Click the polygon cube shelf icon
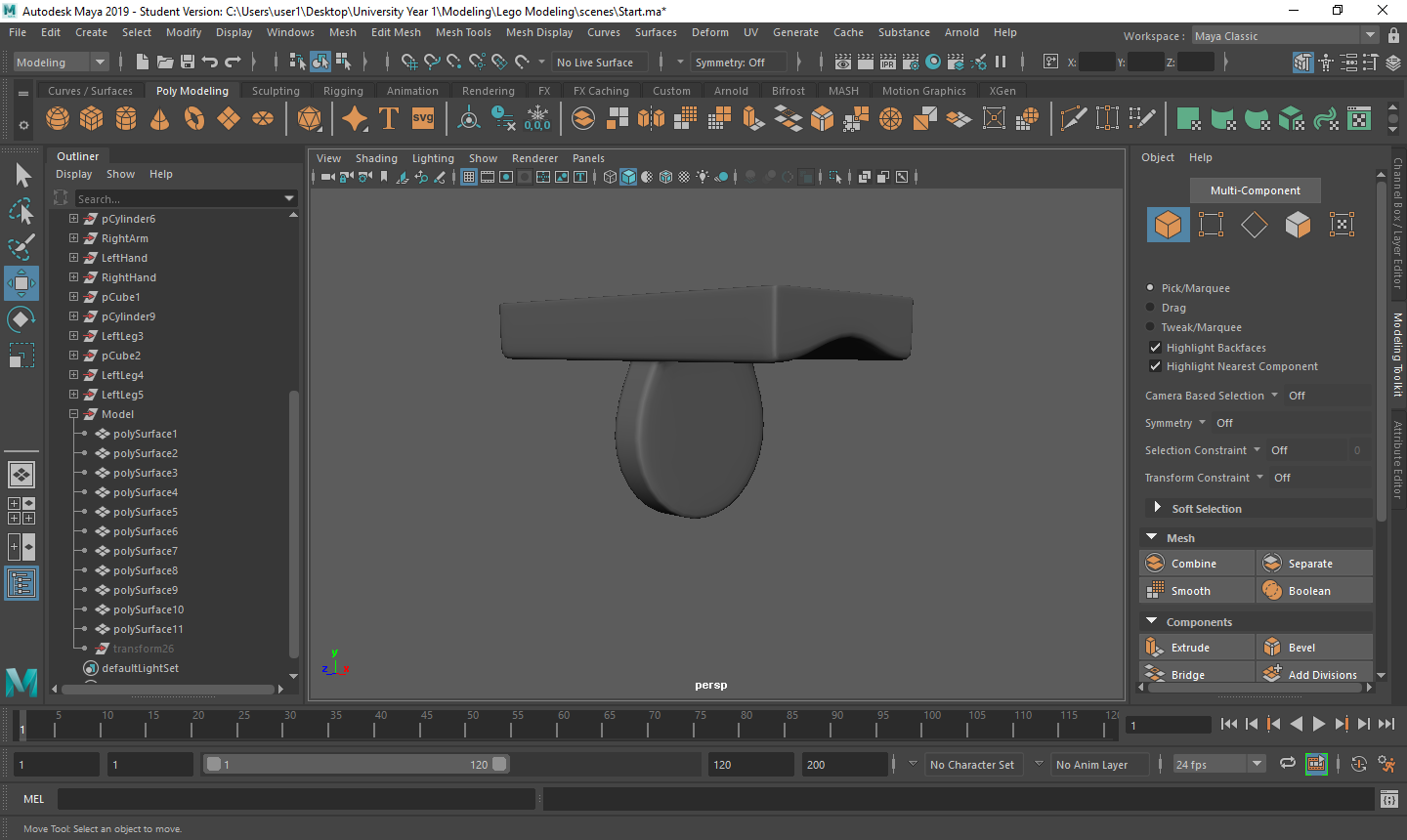 tap(91, 119)
